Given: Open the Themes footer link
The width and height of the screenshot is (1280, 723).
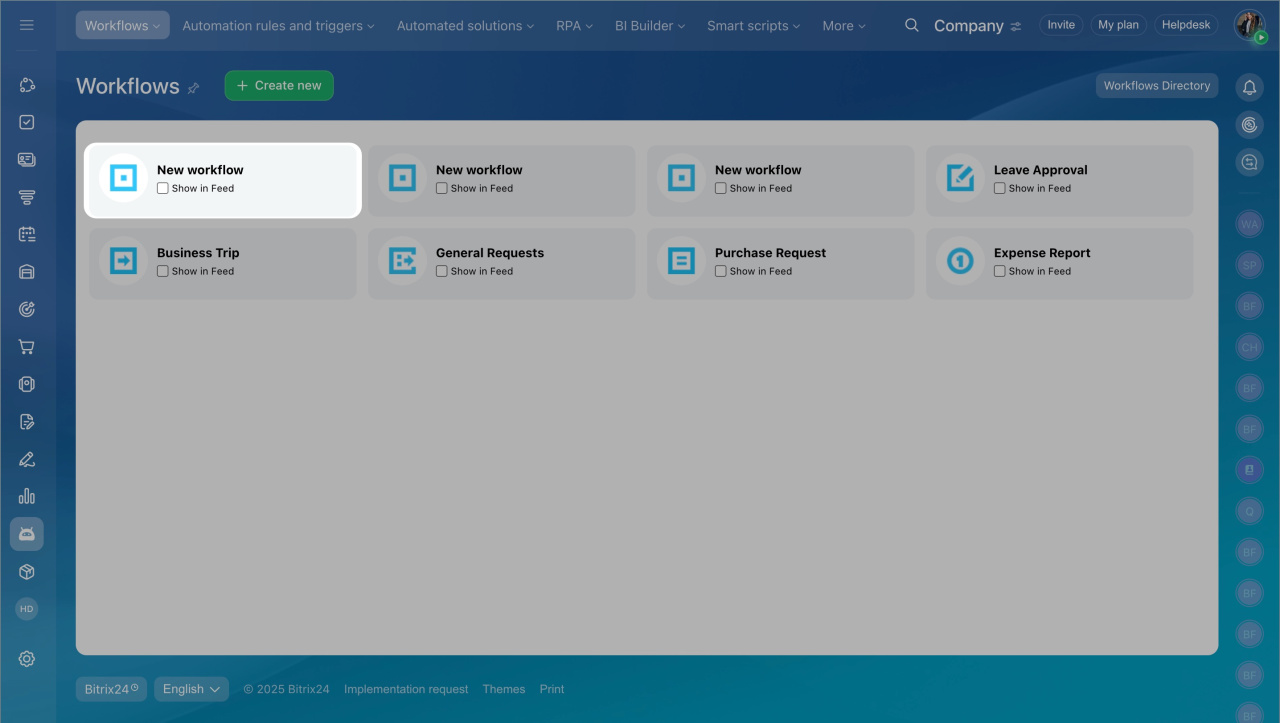Looking at the screenshot, I should point(504,689).
